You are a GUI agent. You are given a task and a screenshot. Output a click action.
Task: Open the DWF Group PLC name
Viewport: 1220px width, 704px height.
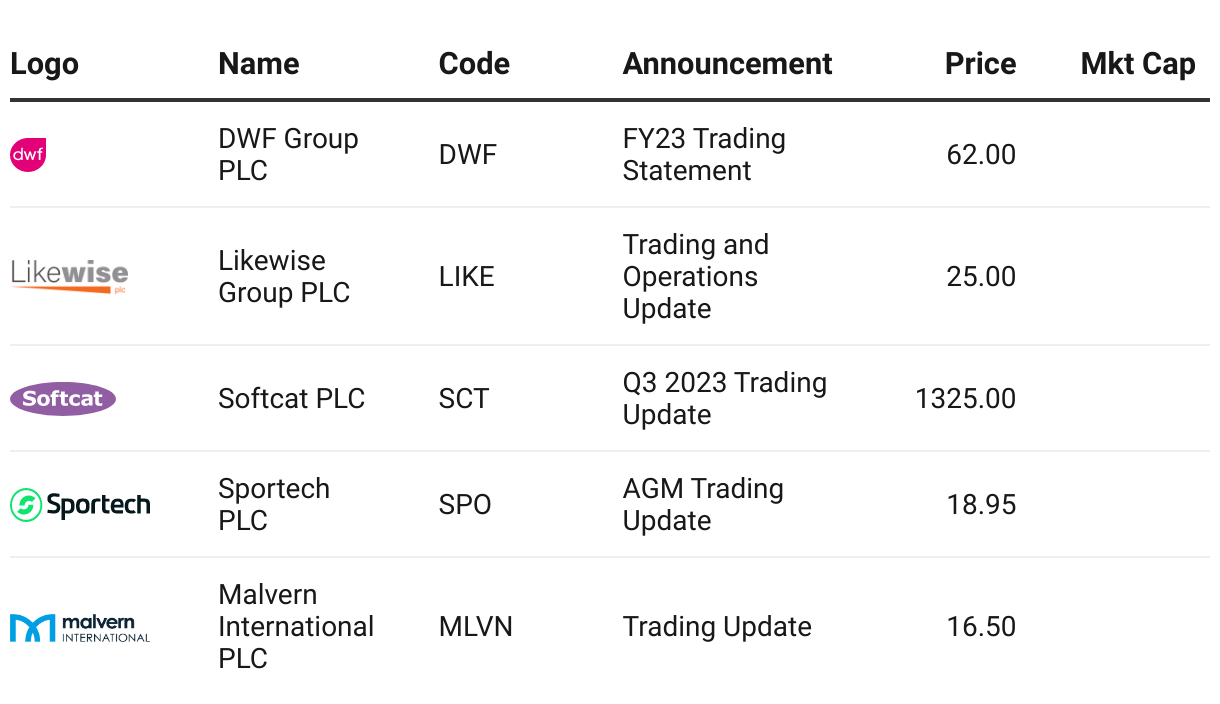click(288, 155)
